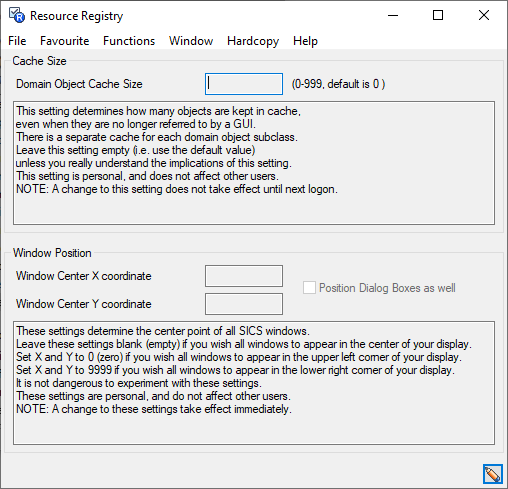Image resolution: width=508 pixels, height=489 pixels.
Task: Click the Resource Registry title bar app icon
Action: pos(16,15)
